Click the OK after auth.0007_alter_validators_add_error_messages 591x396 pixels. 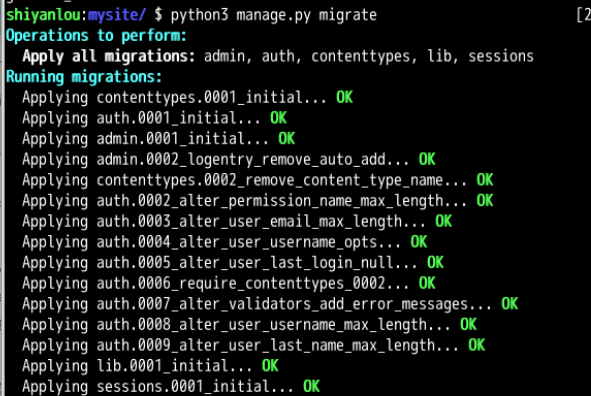click(x=510, y=304)
